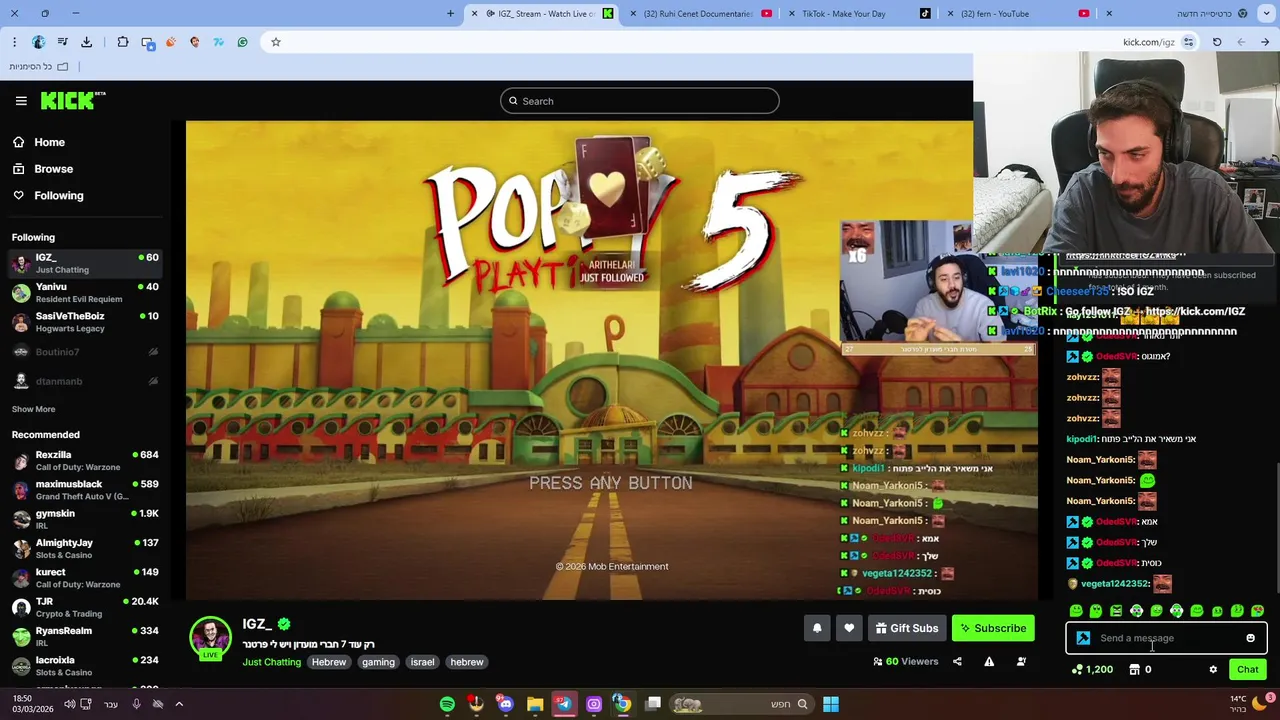This screenshot has width=1280, height=720.
Task: Click the 60 Viewers count
Action: 905,661
